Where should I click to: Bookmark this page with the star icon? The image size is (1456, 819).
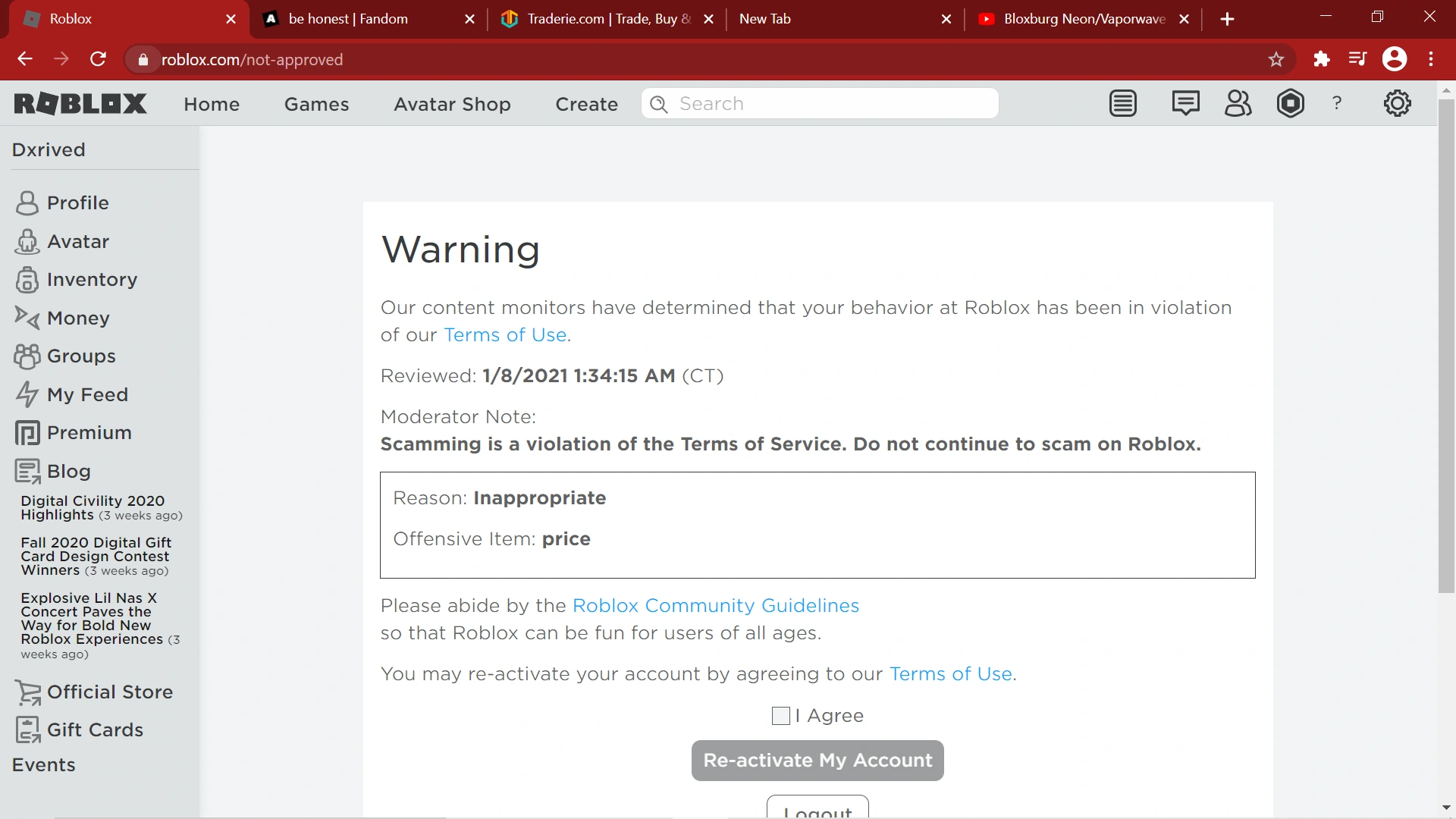[x=1276, y=59]
